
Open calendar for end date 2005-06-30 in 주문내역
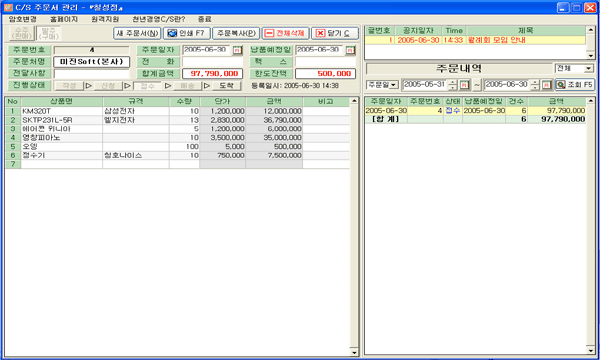(546, 85)
